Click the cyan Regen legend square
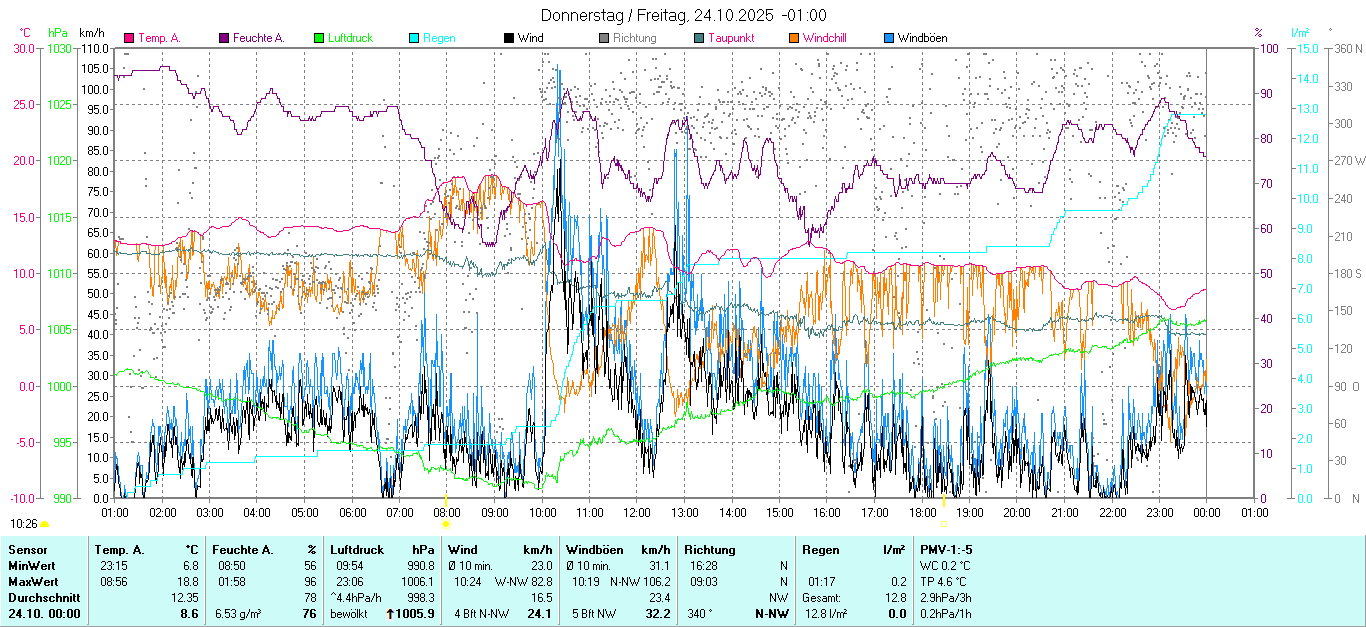 click(x=414, y=38)
